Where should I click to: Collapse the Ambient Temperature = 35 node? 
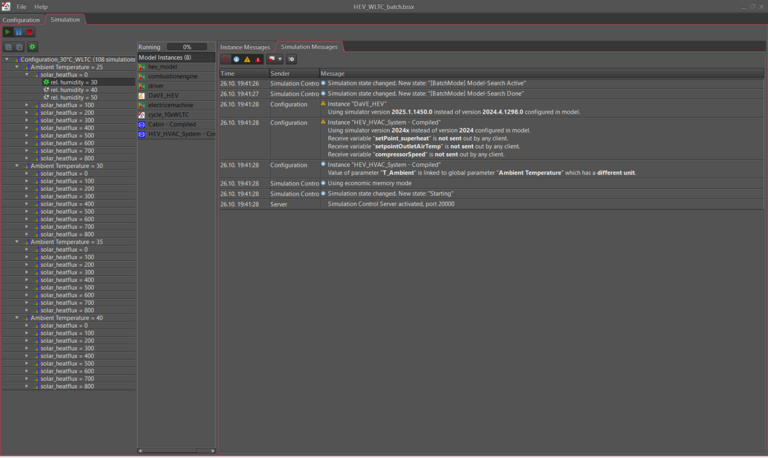point(17,242)
